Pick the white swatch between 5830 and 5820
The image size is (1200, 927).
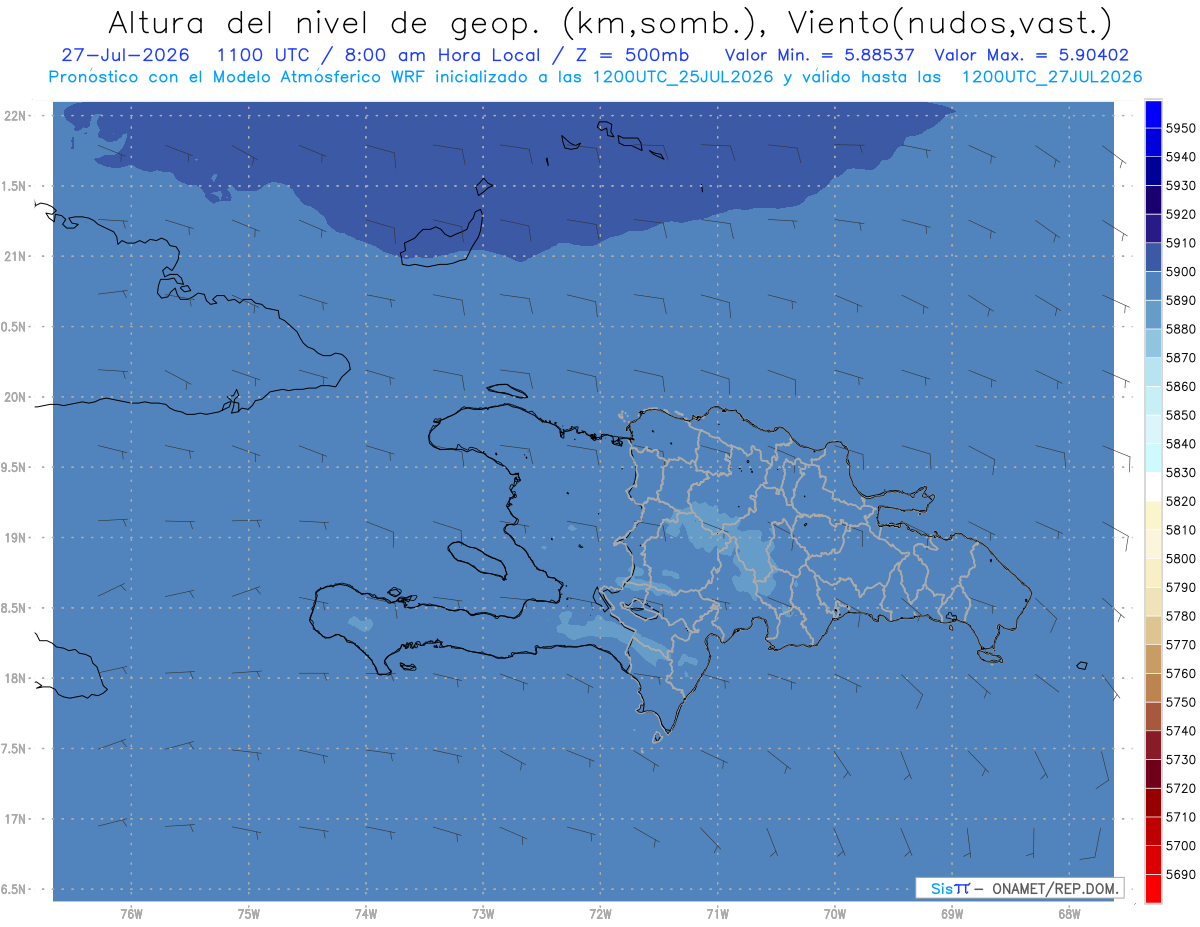1152,486
